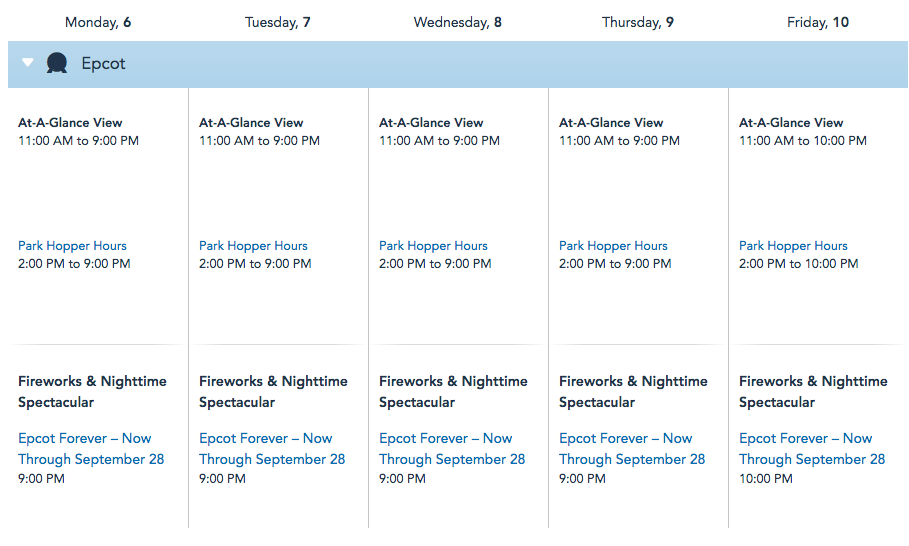Click the Epcot park icon
The width and height of the screenshot is (909, 546).
(57, 64)
